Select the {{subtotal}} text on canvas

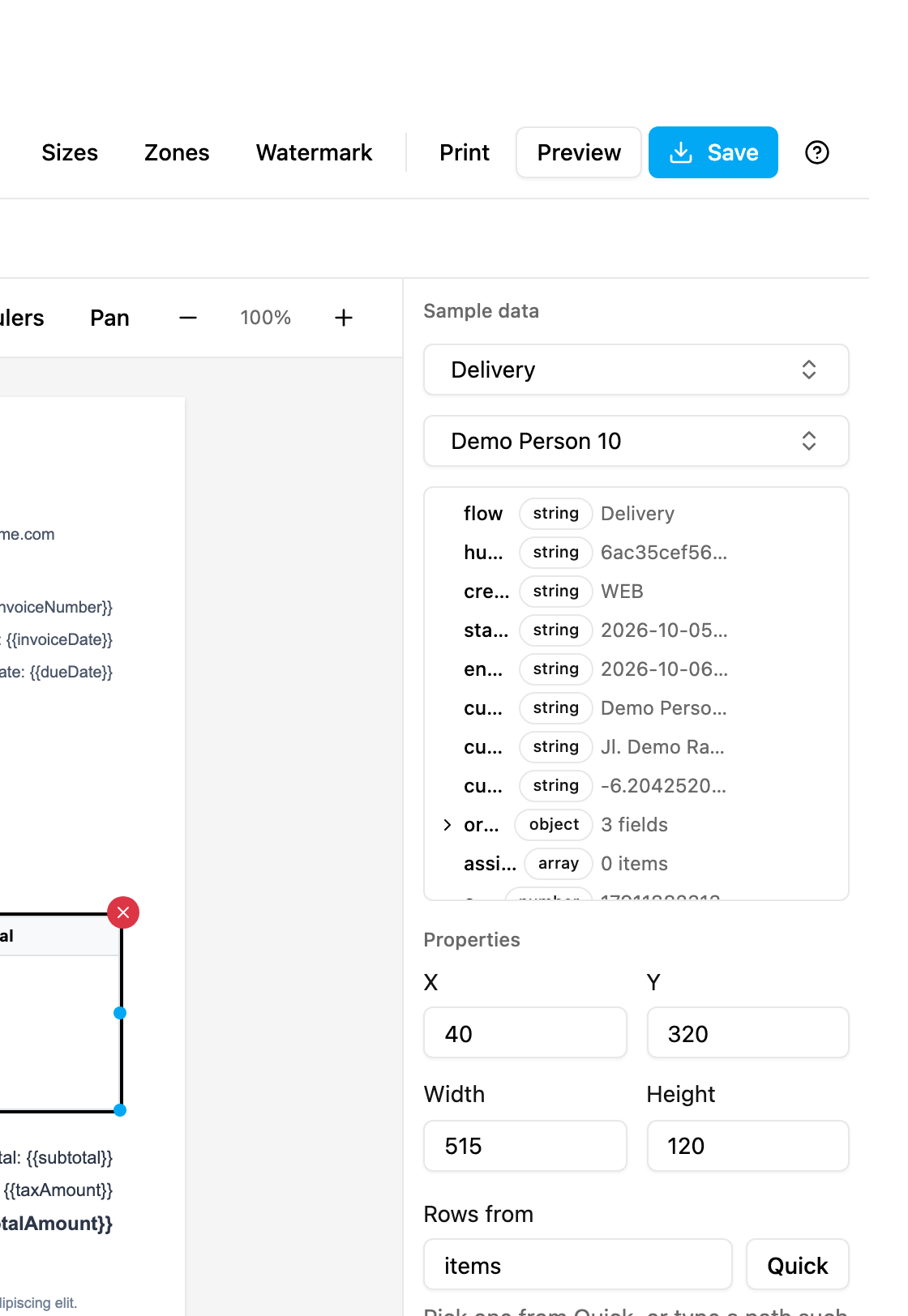69,1158
